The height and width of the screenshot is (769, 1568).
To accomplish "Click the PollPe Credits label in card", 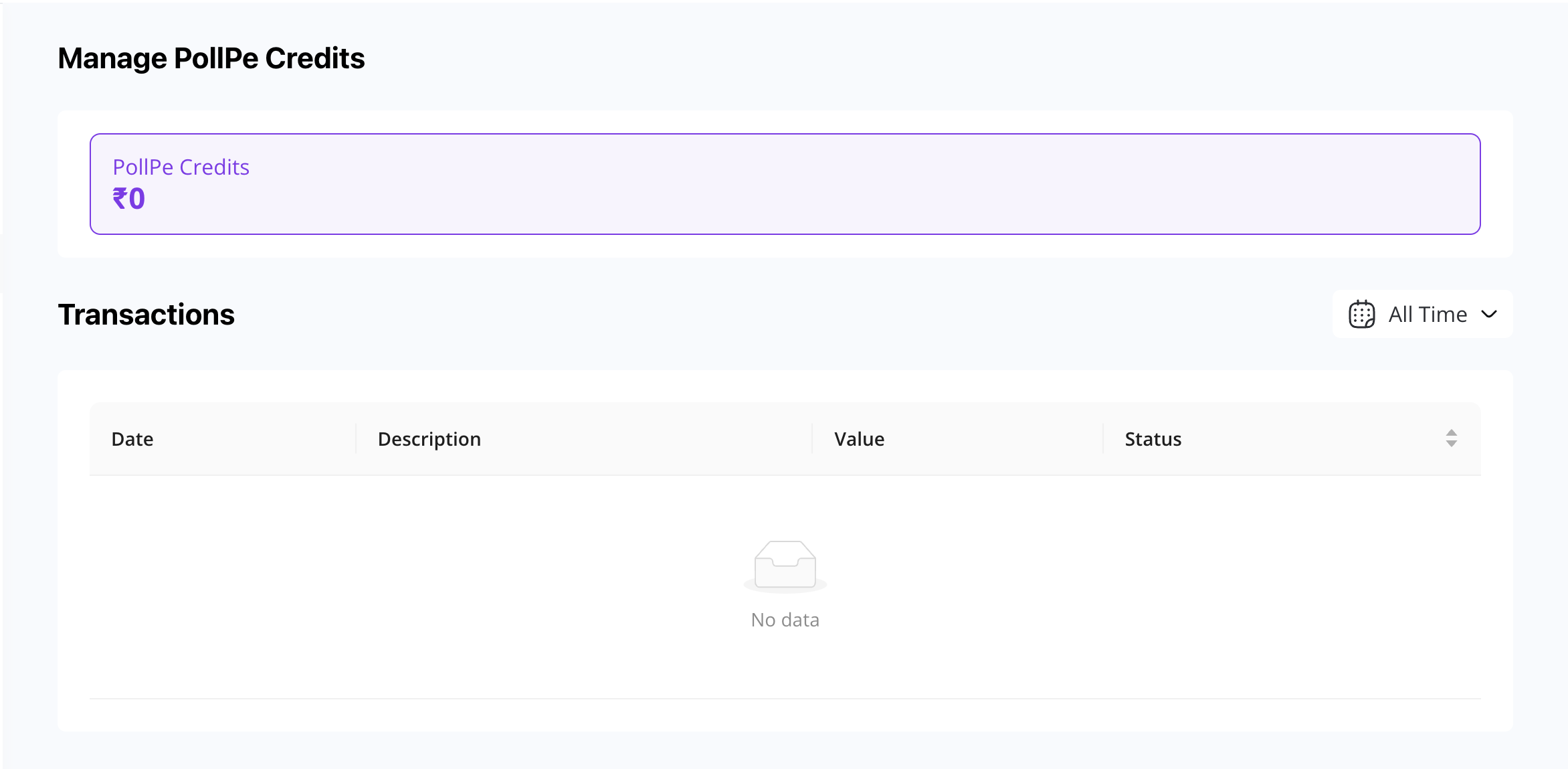I will [181, 167].
